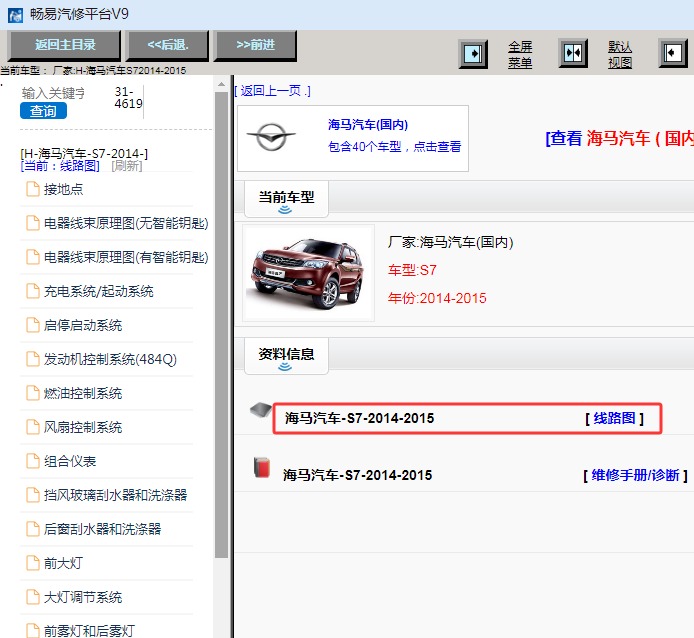This screenshot has width=694, height=638.
Task: Go back with the <<后退 button
Action: coord(168,45)
